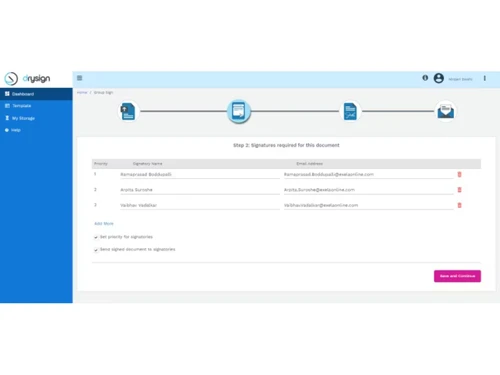Click the Signatory Name column header
Image resolution: width=500 pixels, height=375 pixels.
[x=147, y=164]
